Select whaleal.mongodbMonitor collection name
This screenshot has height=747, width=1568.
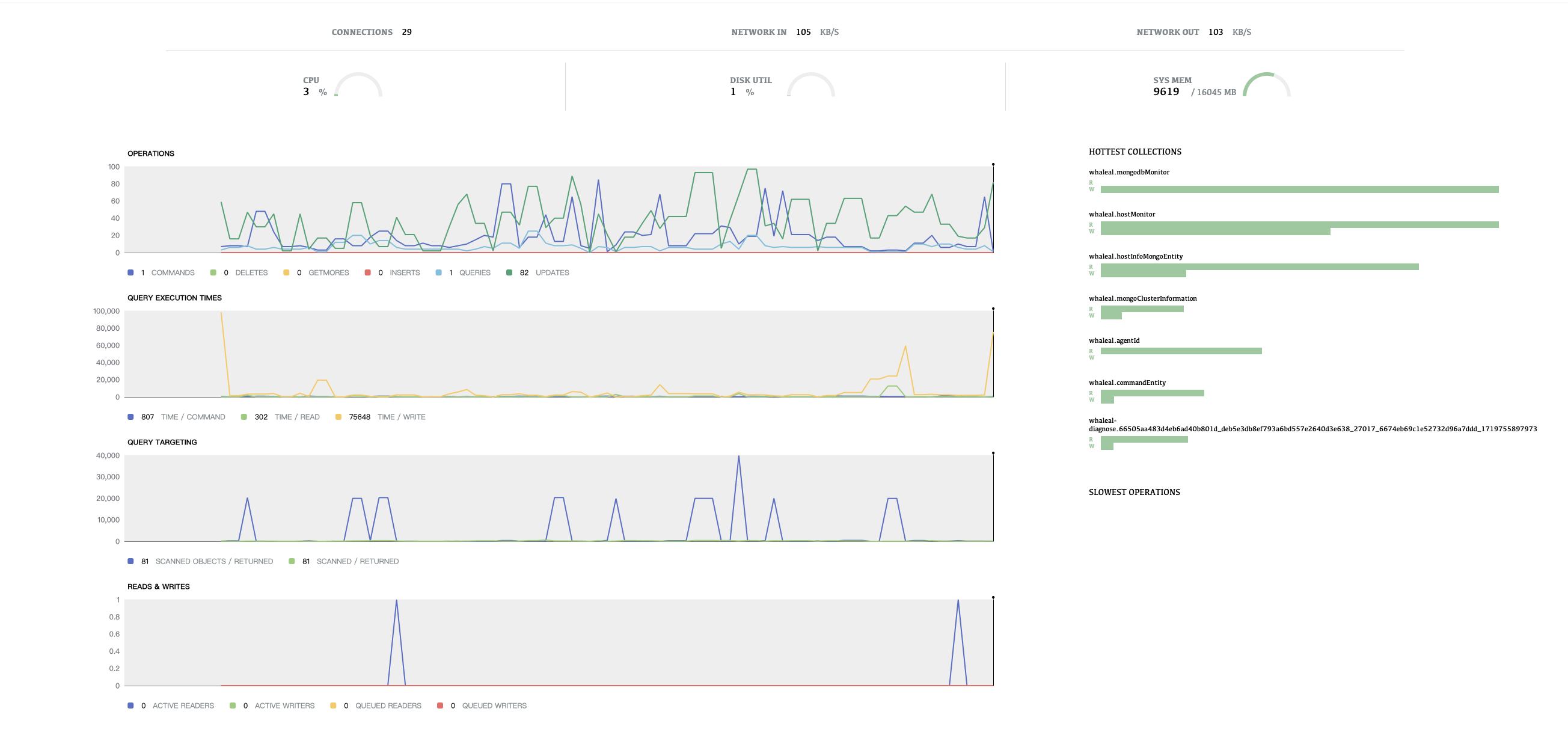coord(1129,172)
